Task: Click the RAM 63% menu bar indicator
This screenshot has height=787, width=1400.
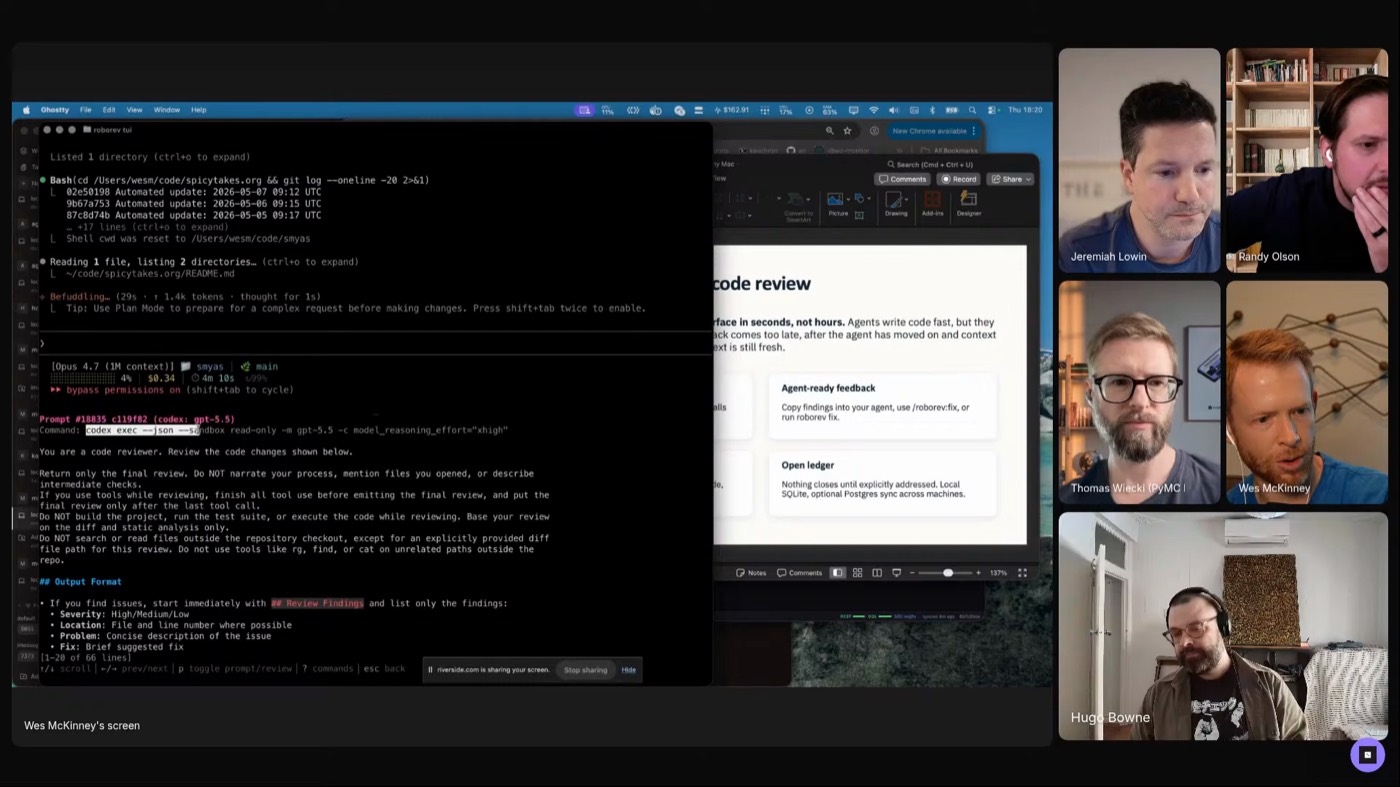Action: click(x=829, y=110)
